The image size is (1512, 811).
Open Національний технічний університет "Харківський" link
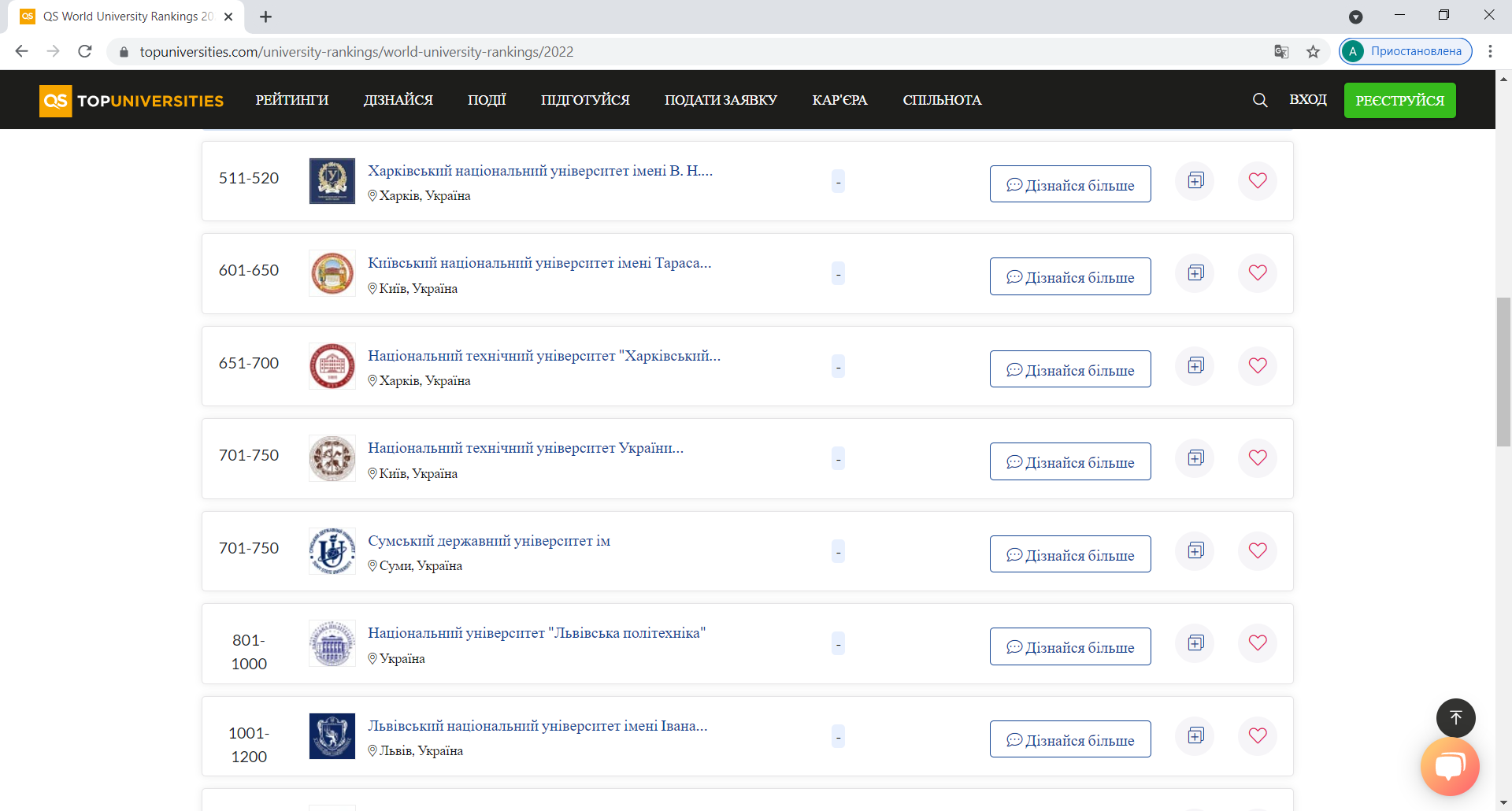tap(544, 356)
